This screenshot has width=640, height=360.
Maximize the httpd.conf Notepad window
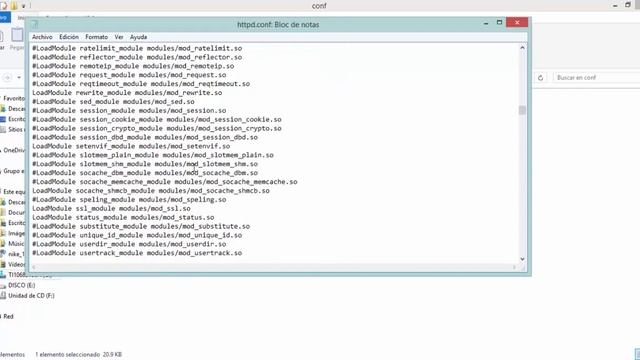pos(499,22)
